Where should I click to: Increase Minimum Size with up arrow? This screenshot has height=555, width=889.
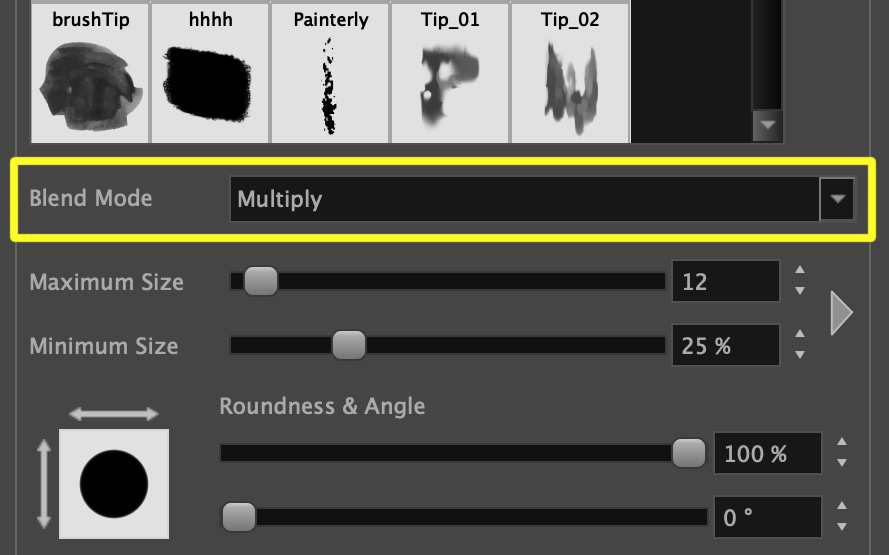pyautogui.click(x=799, y=335)
